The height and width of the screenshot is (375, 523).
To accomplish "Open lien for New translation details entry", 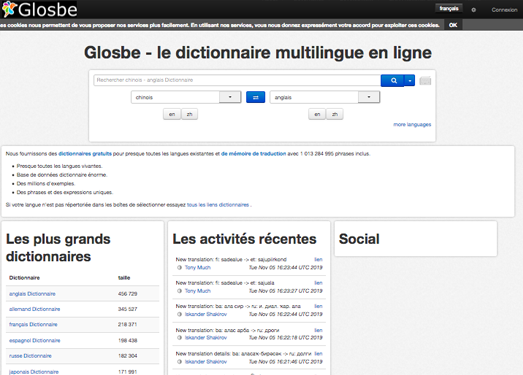I will (318, 353).
